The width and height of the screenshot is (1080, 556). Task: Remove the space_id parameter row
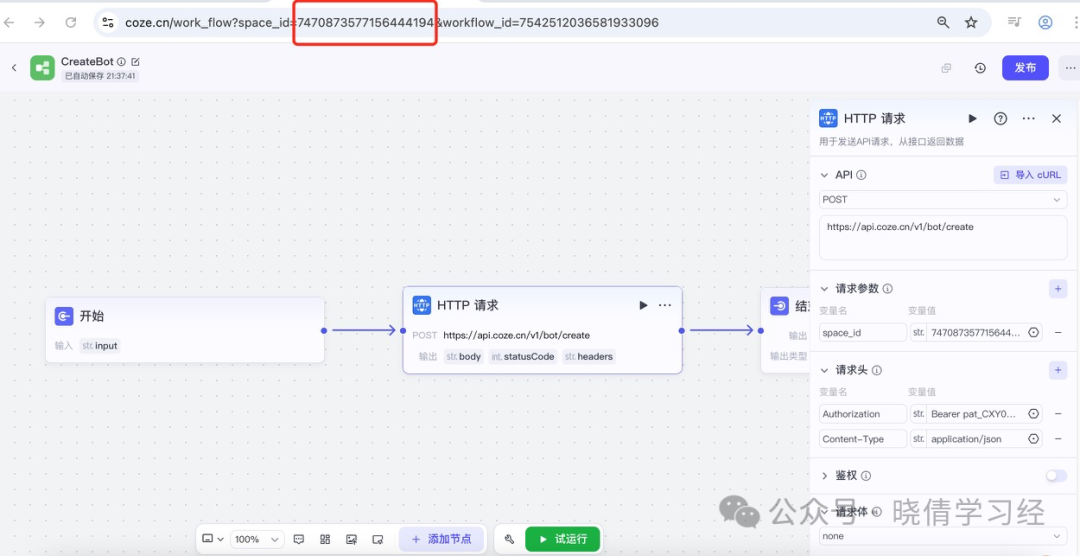(1058, 332)
